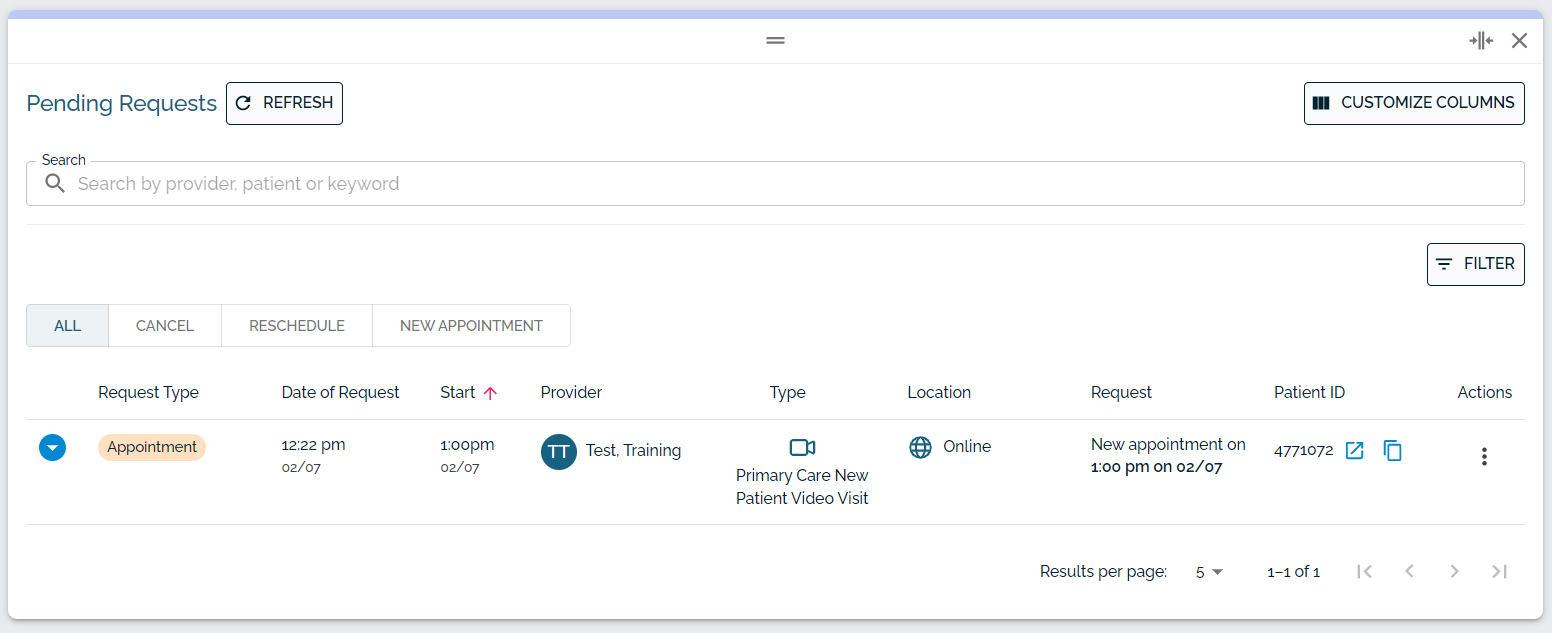Open Results per page dropdown
This screenshot has height=633, width=1552.
(1209, 572)
